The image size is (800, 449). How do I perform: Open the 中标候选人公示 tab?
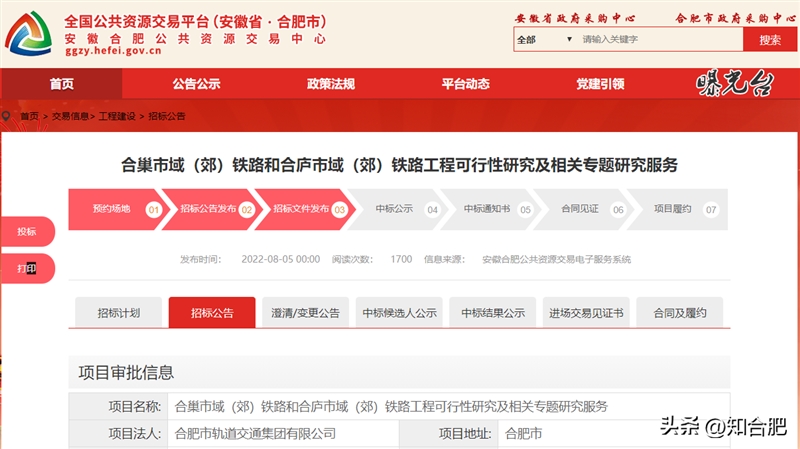[x=399, y=313]
